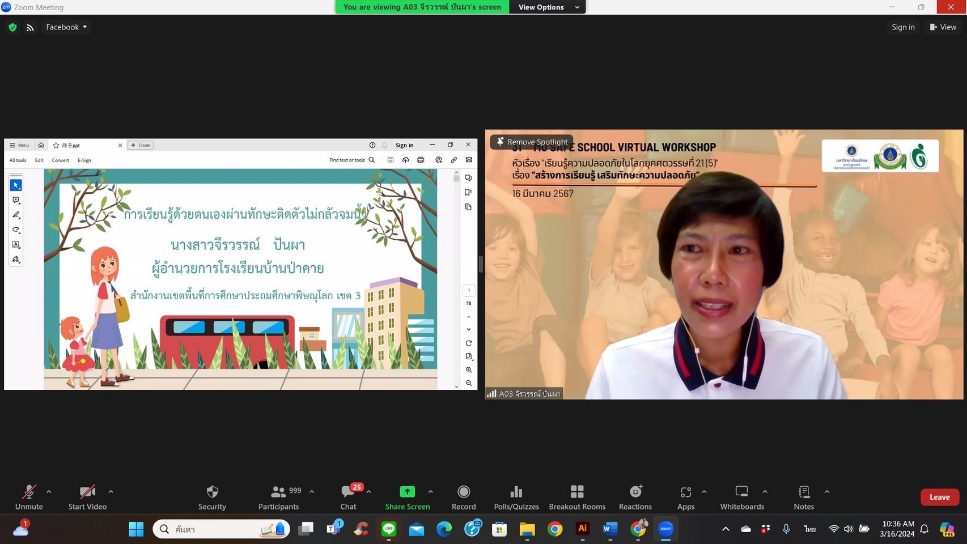Click the upload to cloud icon in Acrobat
Viewport: 967px width, 544px height.
point(405,160)
